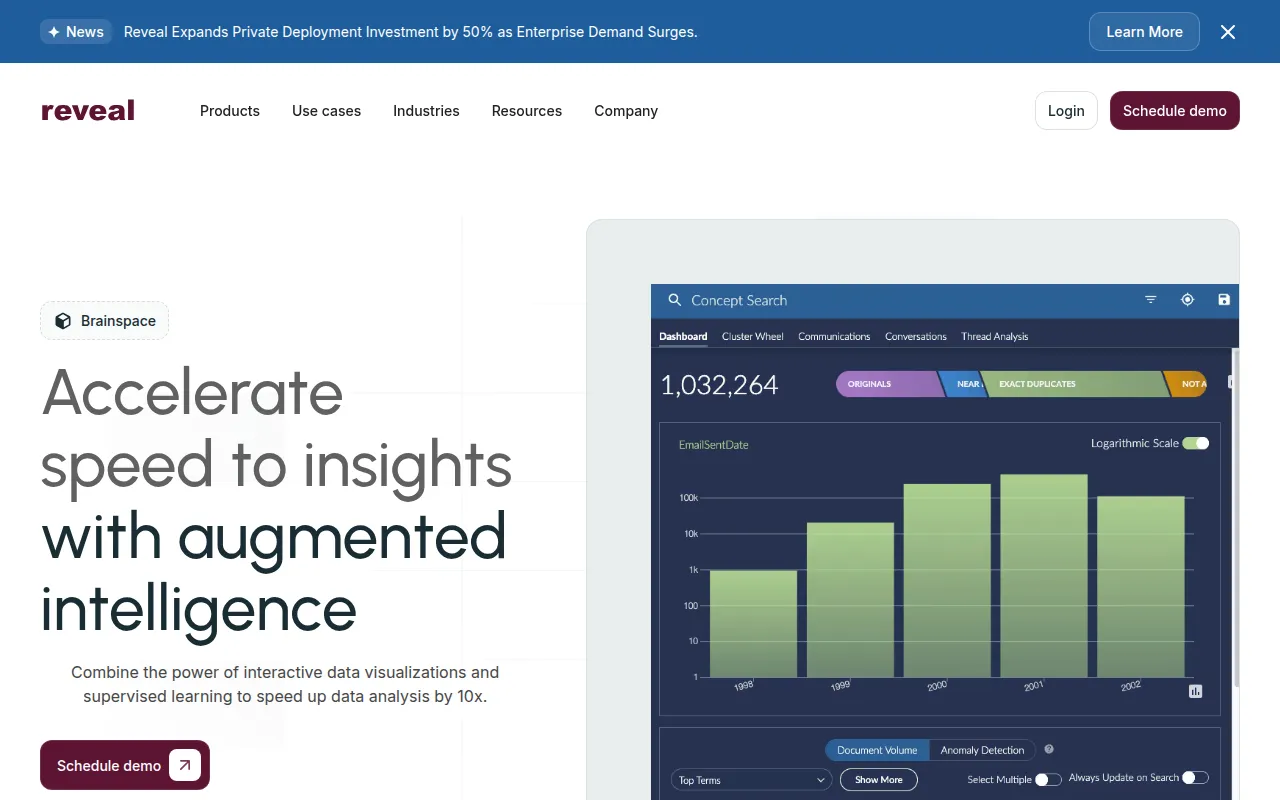Click the reveal logo
1280x800 pixels.
click(x=88, y=111)
